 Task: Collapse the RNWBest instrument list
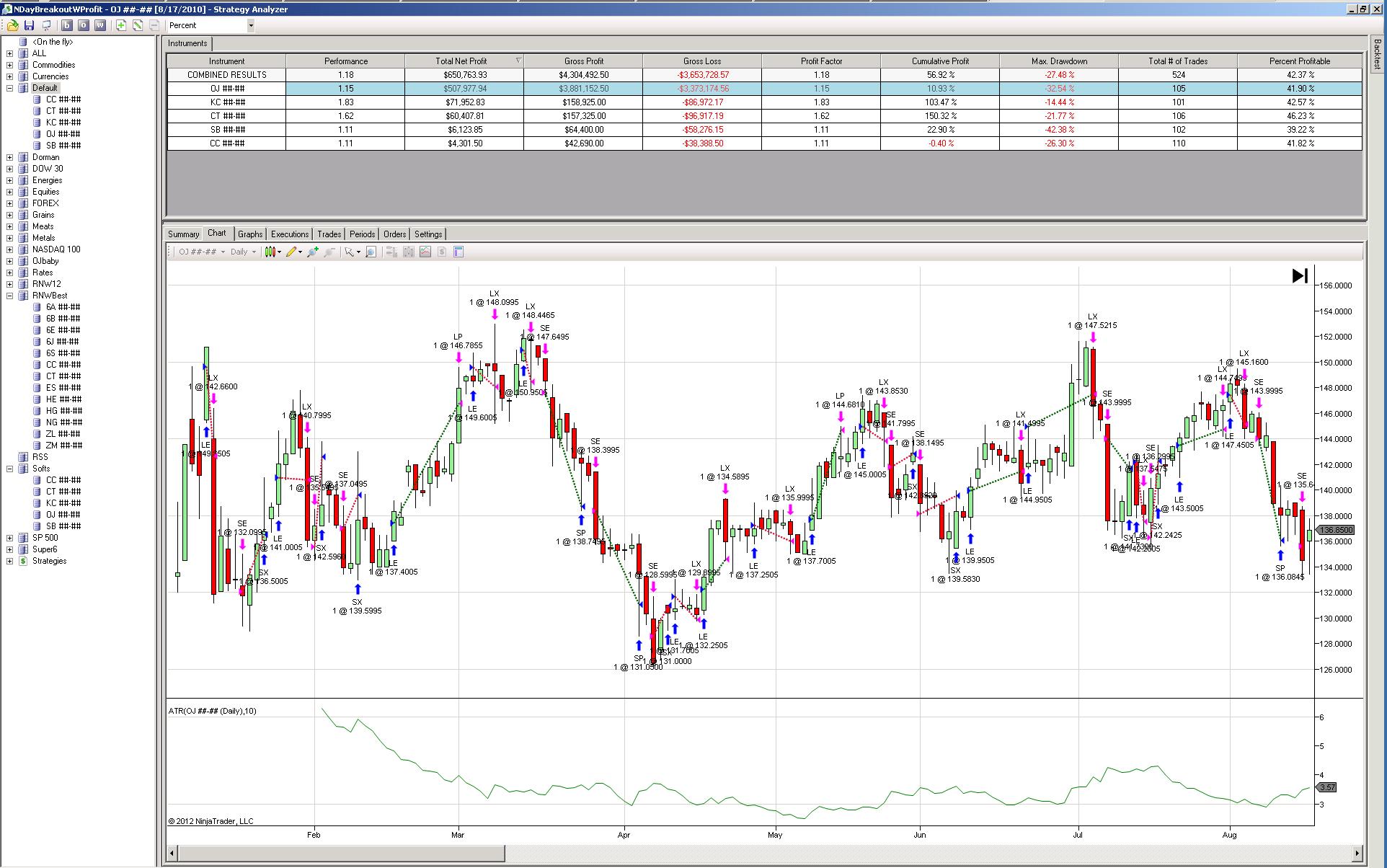(x=9, y=296)
